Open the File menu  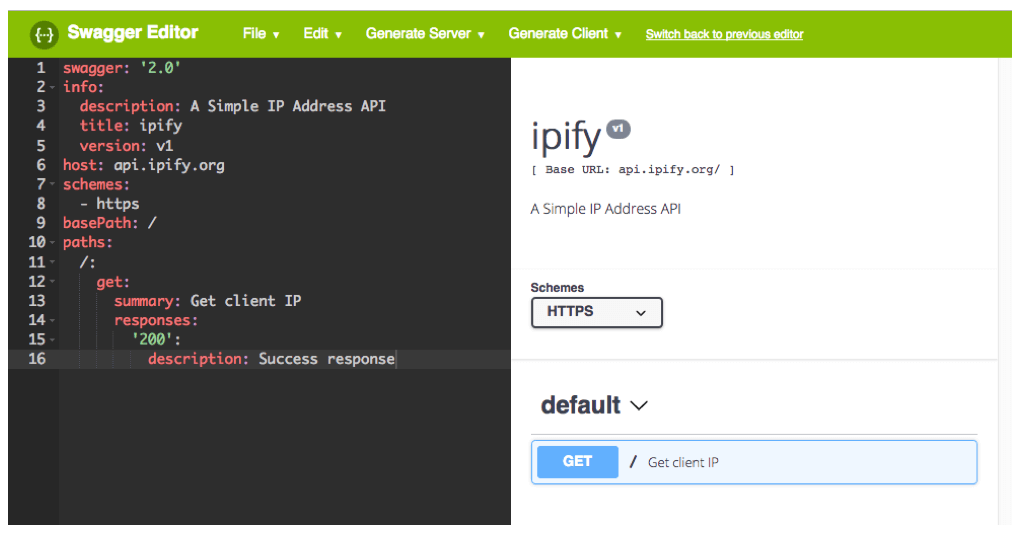point(261,34)
